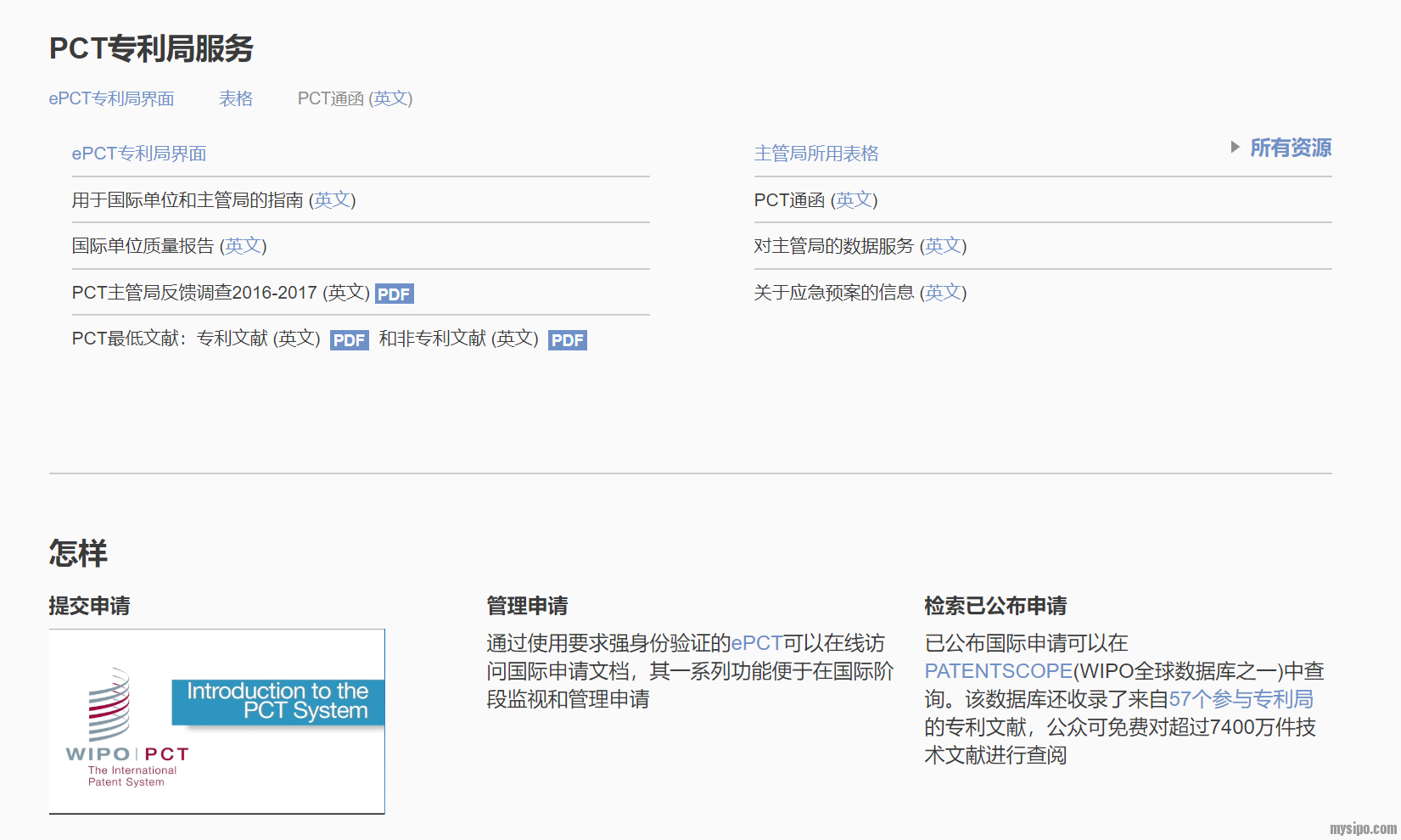Click the ePCT link in 管理申请 paragraph
Viewport: 1401px width, 840px height.
pos(756,643)
